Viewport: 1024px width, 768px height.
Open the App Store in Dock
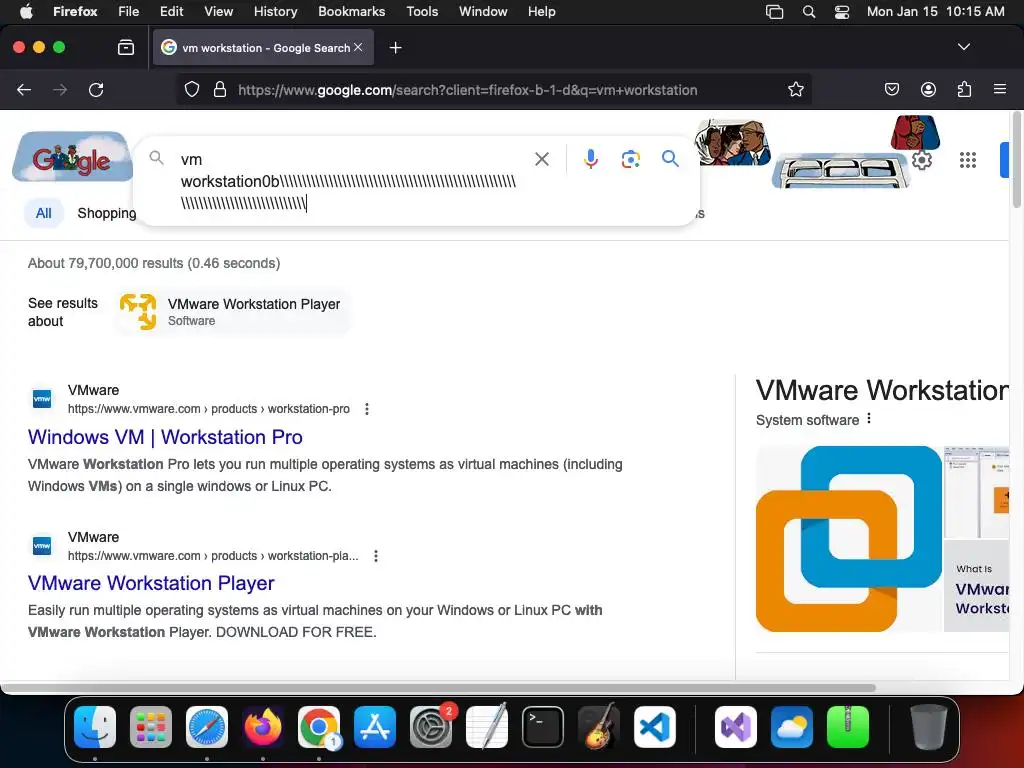coord(375,727)
